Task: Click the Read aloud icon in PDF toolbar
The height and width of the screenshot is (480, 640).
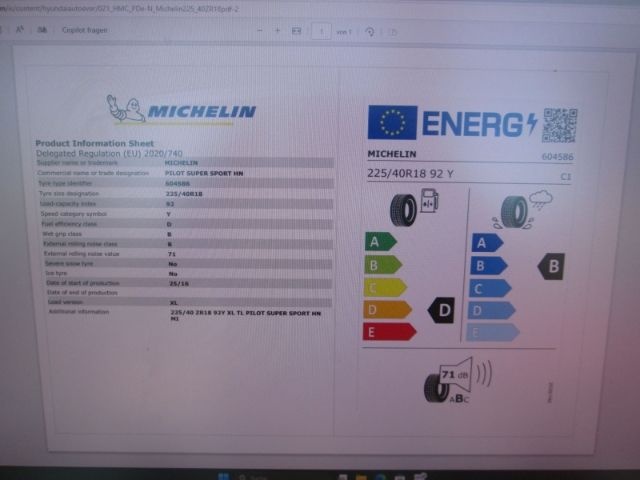Action: pos(19,29)
